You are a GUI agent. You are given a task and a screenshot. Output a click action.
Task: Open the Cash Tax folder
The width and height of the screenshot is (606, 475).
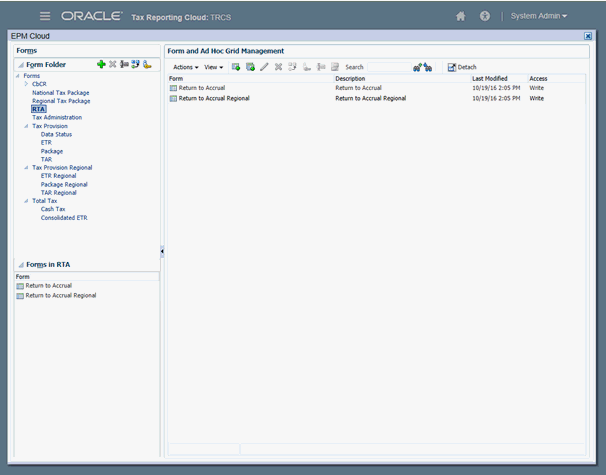click(x=53, y=209)
